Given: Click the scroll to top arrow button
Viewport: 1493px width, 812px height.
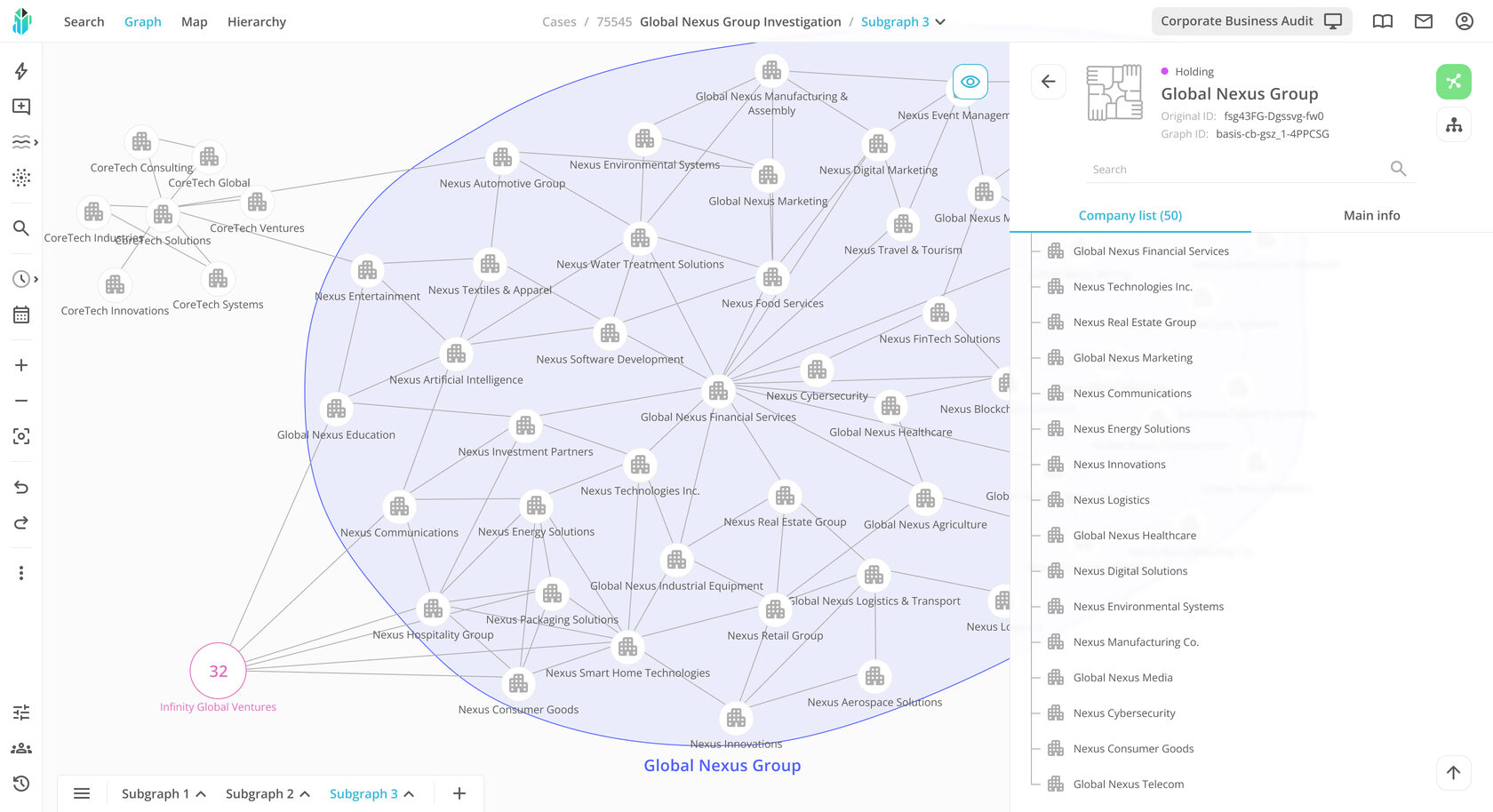Looking at the screenshot, I should pos(1453,773).
